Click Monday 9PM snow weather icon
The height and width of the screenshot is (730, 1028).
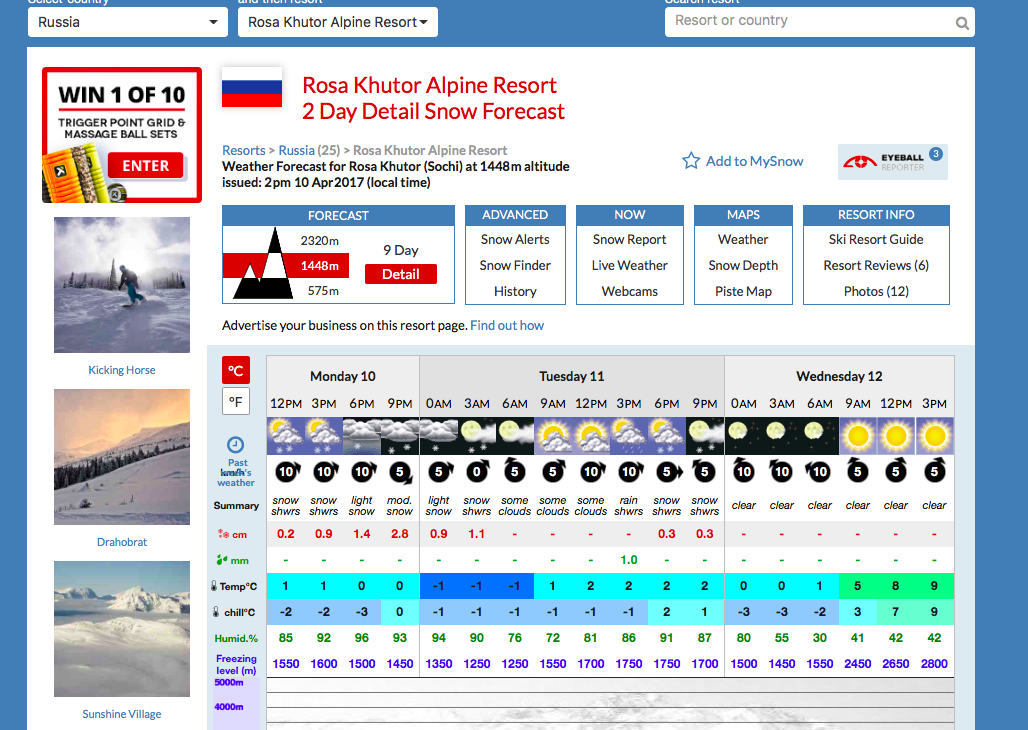(400, 436)
